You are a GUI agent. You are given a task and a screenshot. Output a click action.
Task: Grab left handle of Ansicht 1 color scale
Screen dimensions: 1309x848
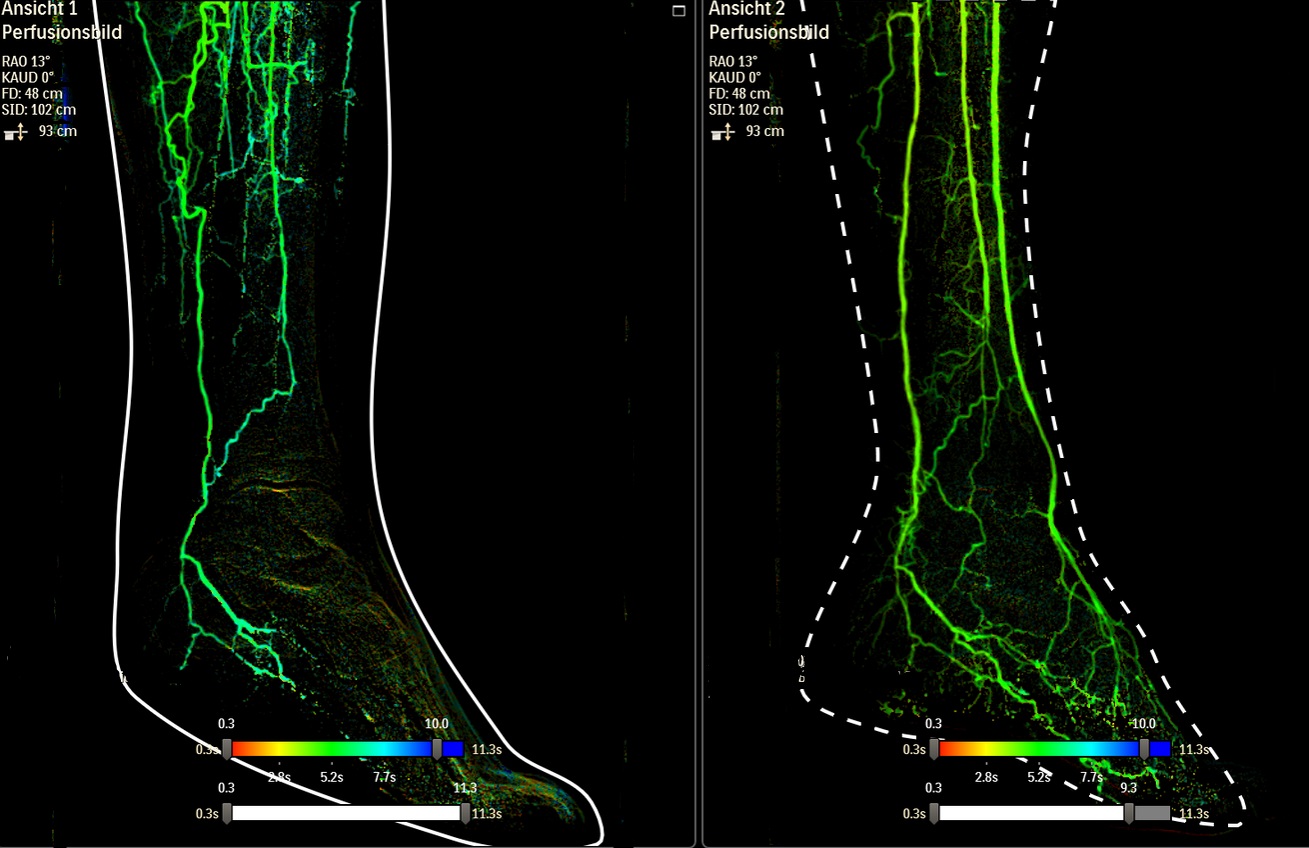pyautogui.click(x=227, y=749)
